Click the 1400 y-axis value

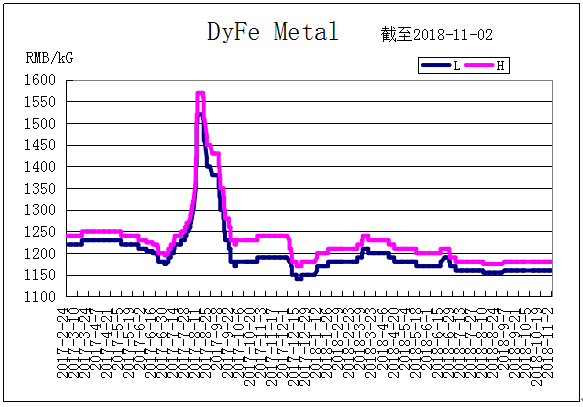(x=40, y=167)
